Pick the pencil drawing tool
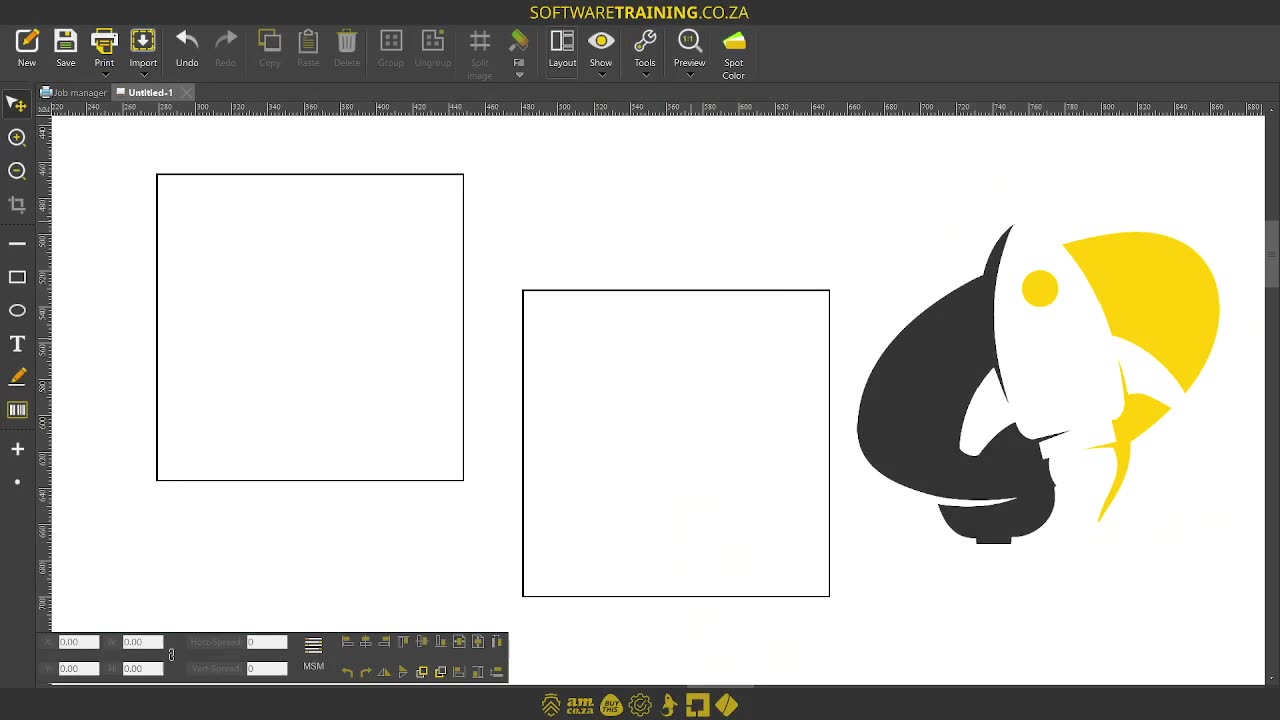 click(17, 377)
